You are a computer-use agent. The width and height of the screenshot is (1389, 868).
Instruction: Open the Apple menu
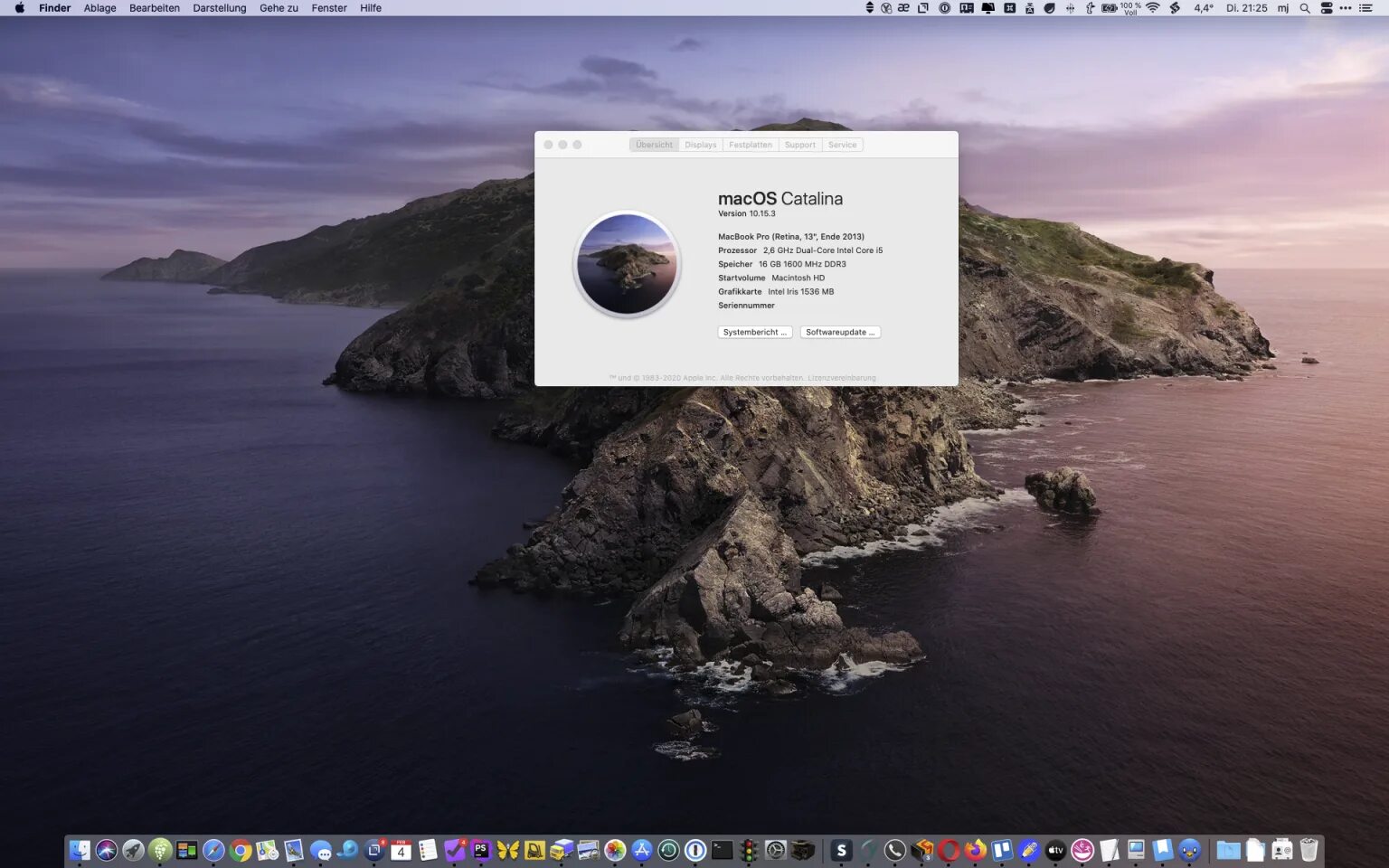(x=18, y=8)
